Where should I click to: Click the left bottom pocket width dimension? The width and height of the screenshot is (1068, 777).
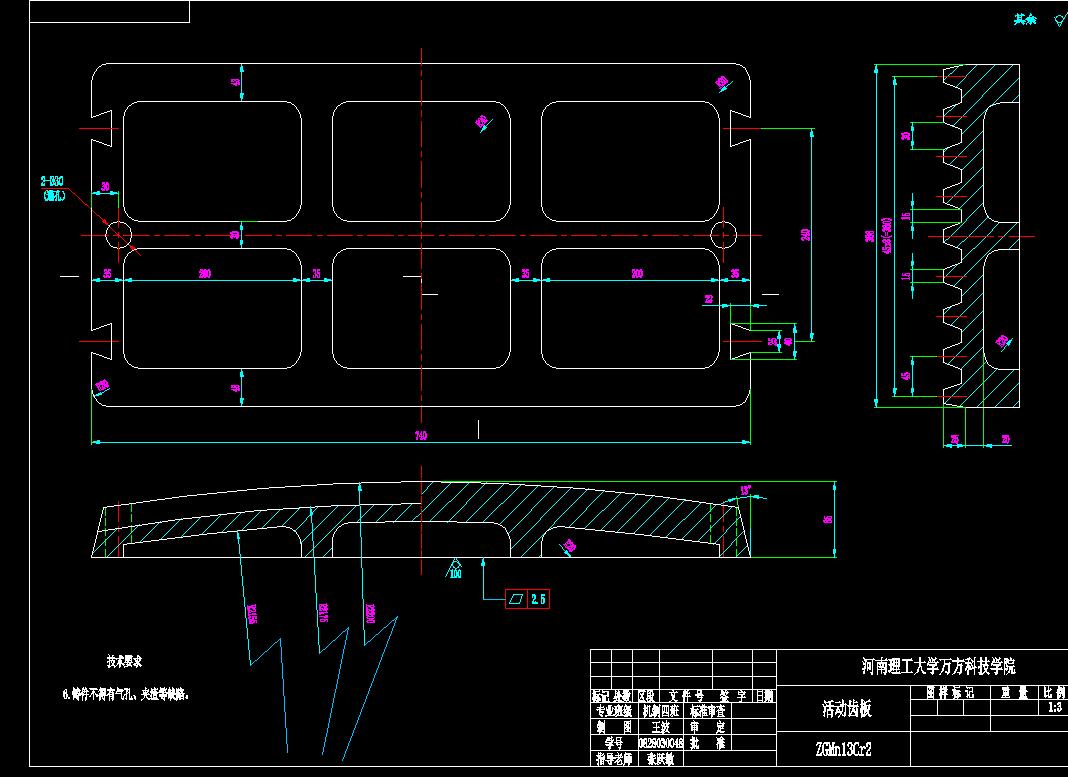tap(204, 273)
